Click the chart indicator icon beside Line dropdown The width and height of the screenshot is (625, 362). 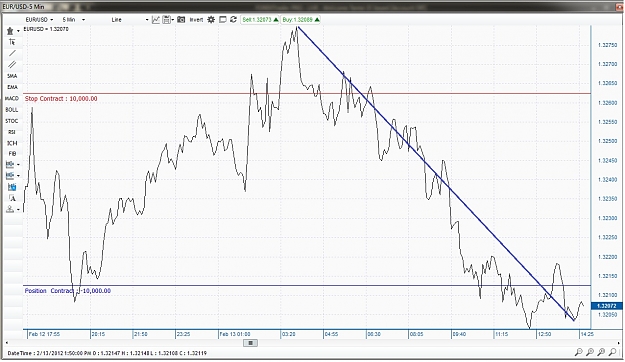click(156, 20)
